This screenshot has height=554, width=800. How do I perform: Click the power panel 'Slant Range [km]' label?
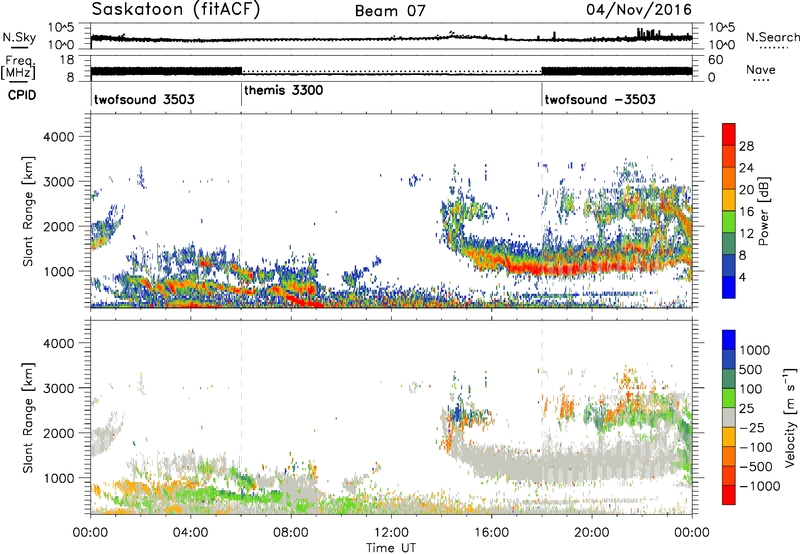(28, 211)
